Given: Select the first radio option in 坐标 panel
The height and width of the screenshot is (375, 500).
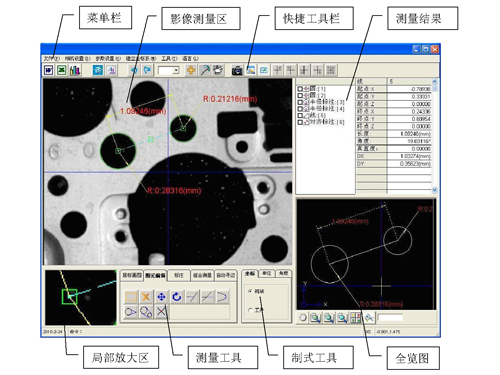Looking at the screenshot, I should 250,291.
